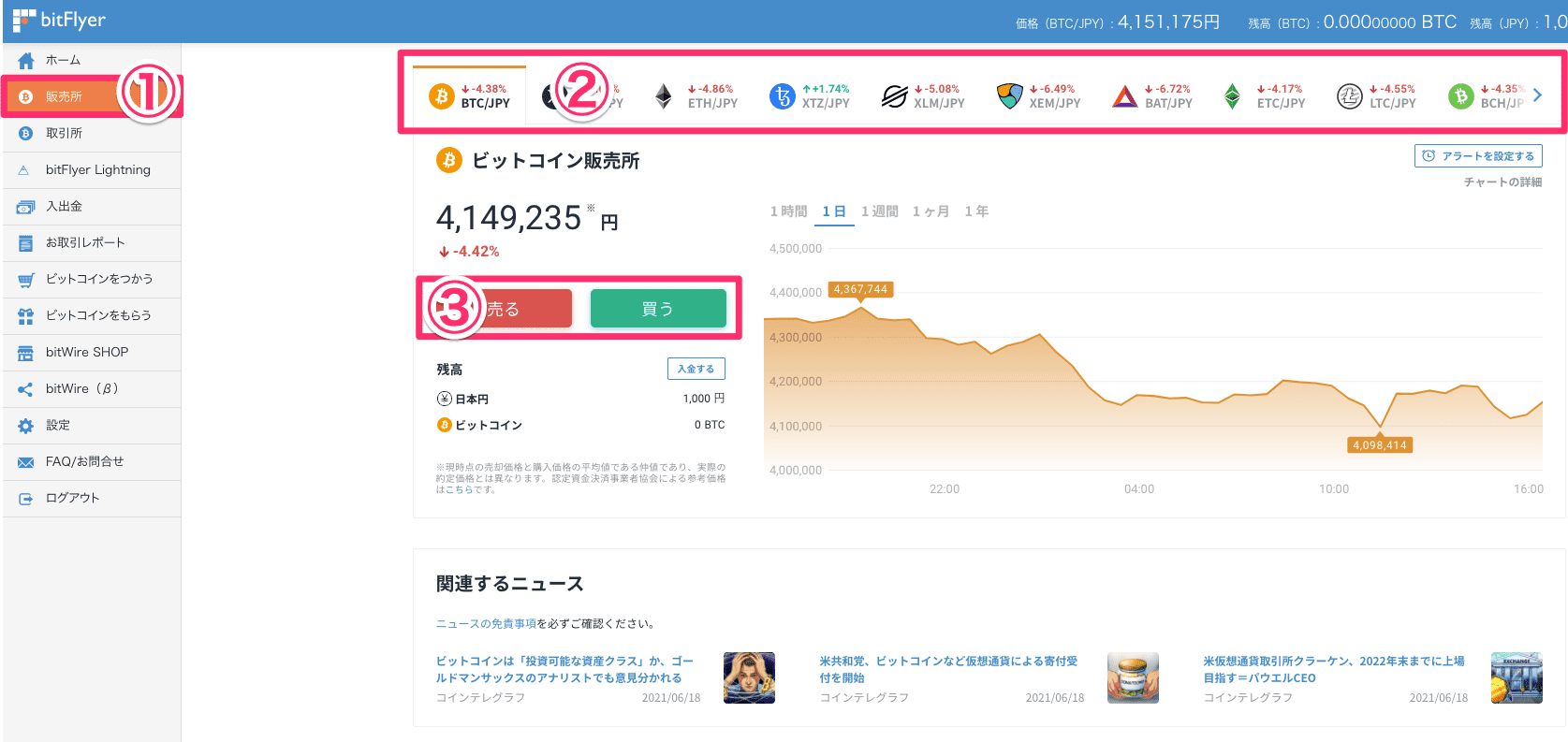1568x742 pixels.
Task: Switch chart range to 1週間
Action: pos(879,211)
